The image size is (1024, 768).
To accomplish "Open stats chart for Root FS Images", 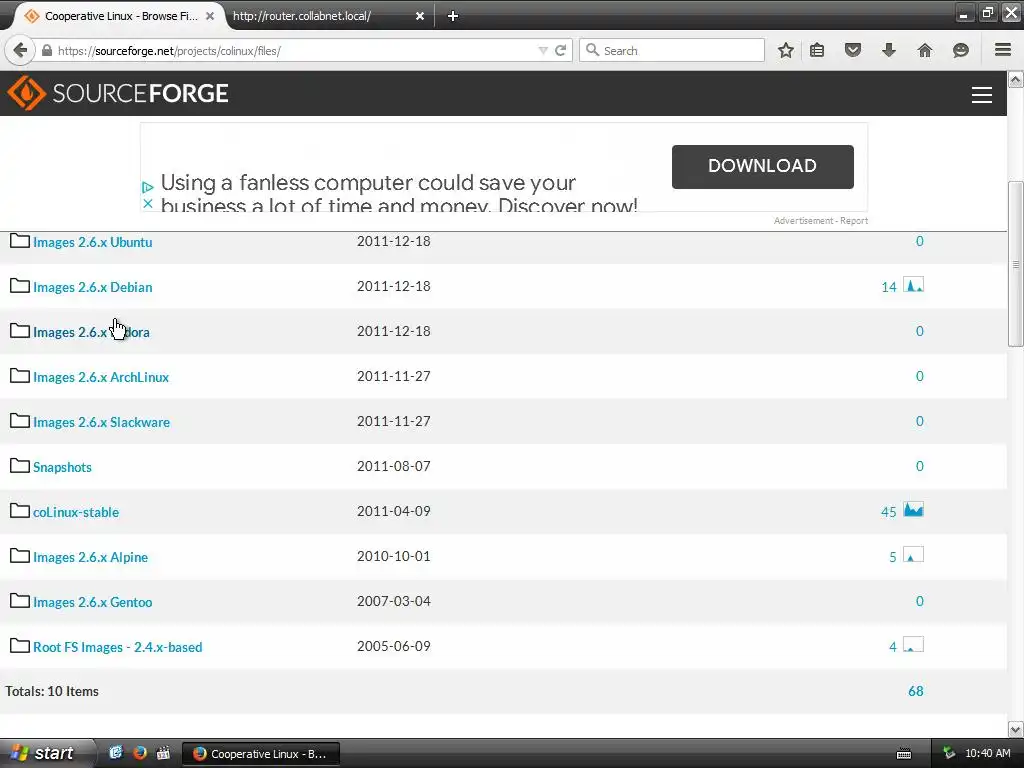I will 914,645.
